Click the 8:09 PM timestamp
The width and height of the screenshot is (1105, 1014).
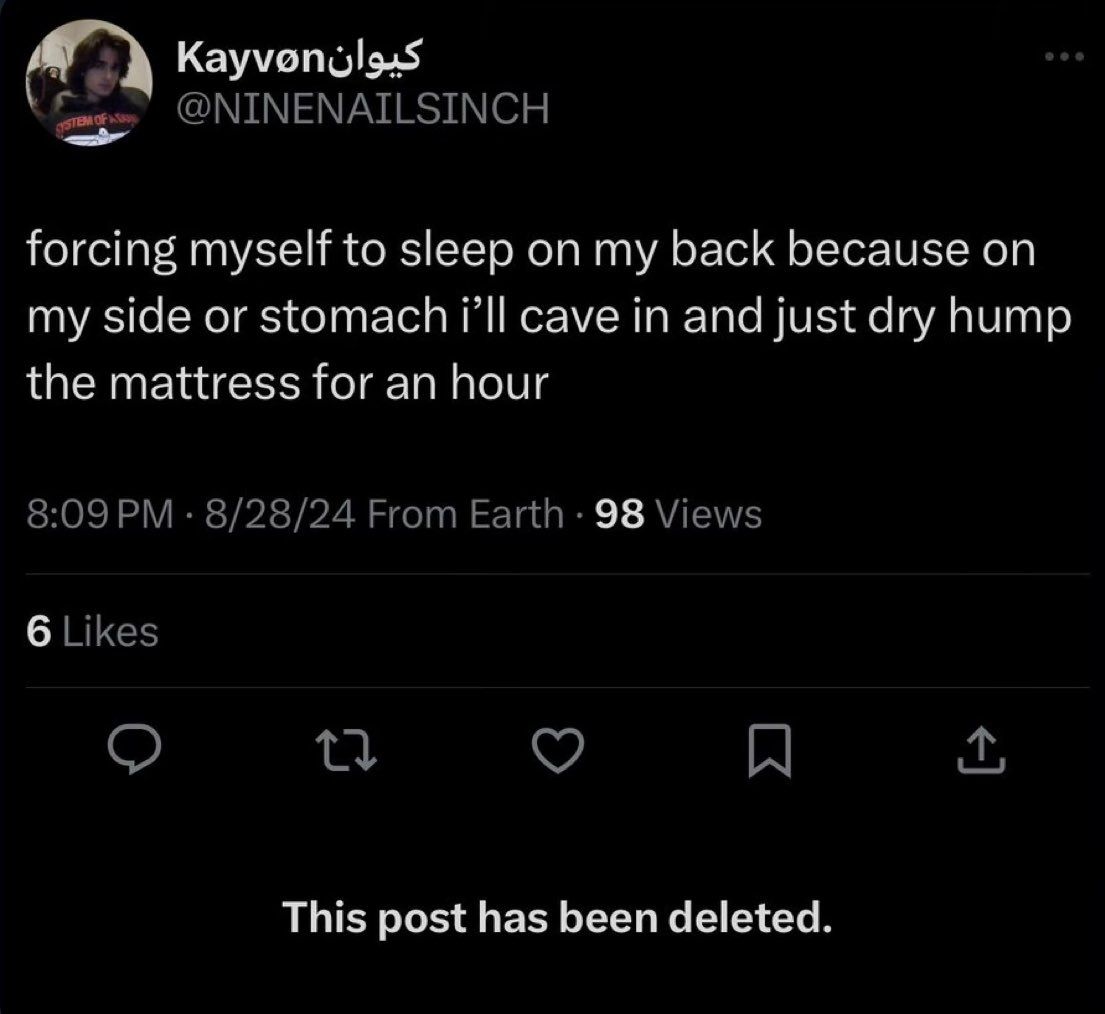click(x=100, y=514)
